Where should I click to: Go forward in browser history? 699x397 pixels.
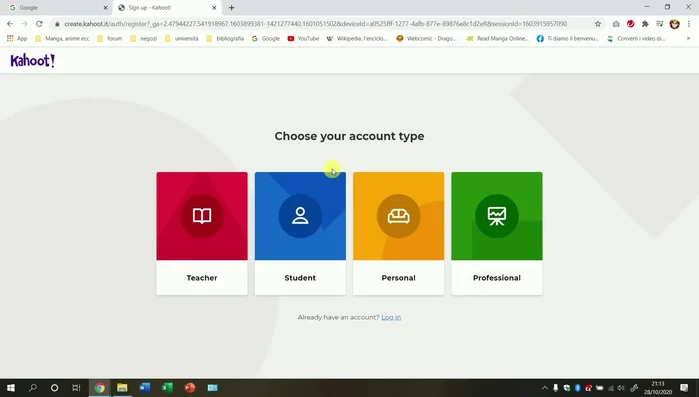25,24
